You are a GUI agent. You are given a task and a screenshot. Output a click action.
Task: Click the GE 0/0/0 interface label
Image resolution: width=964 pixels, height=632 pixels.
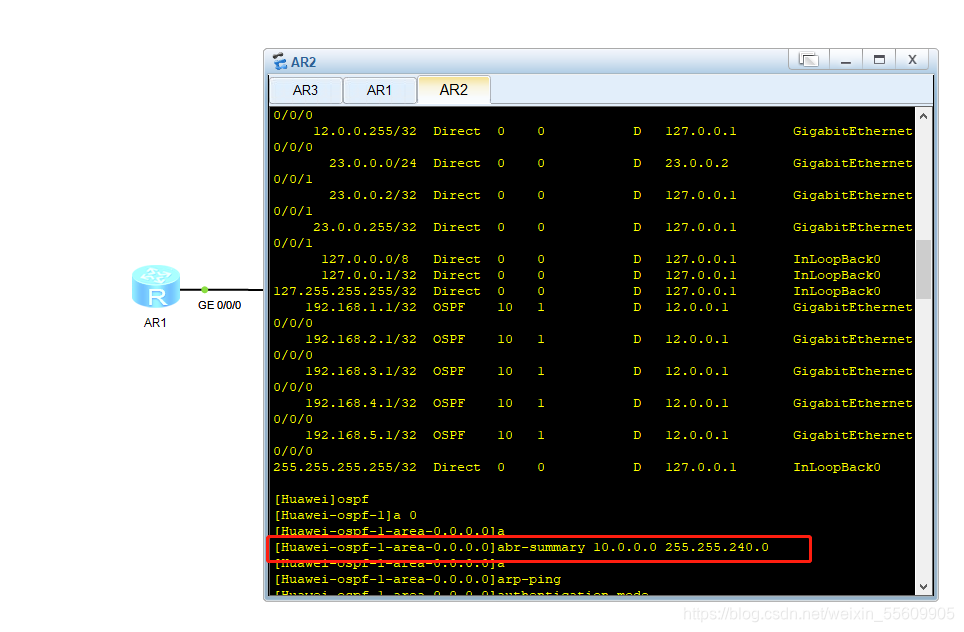(219, 305)
